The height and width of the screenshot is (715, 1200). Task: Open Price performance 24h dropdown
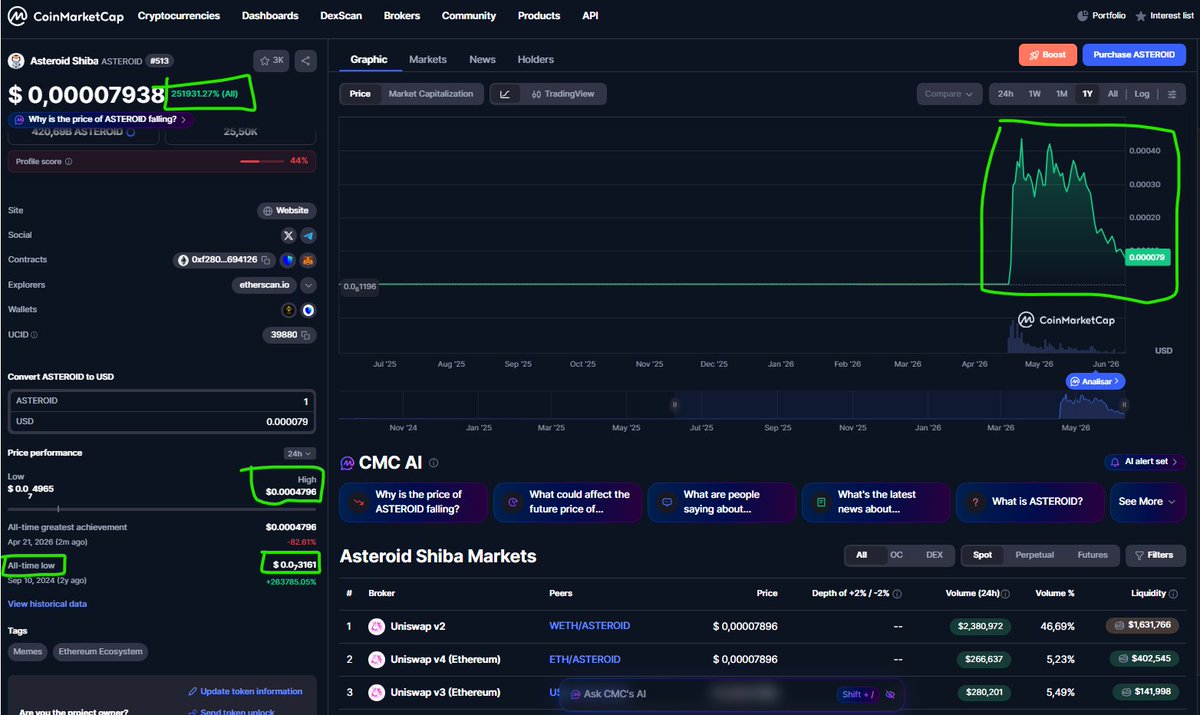click(300, 453)
